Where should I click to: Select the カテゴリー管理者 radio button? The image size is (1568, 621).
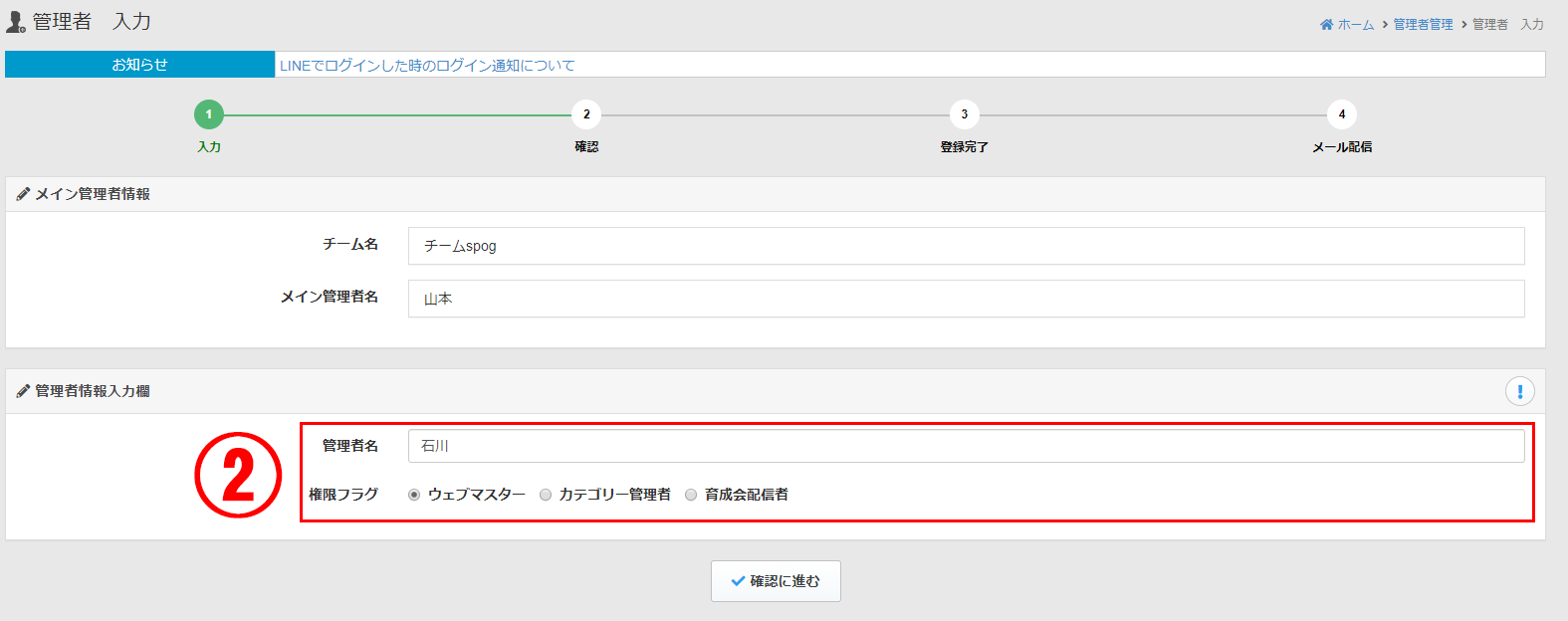pos(546,495)
